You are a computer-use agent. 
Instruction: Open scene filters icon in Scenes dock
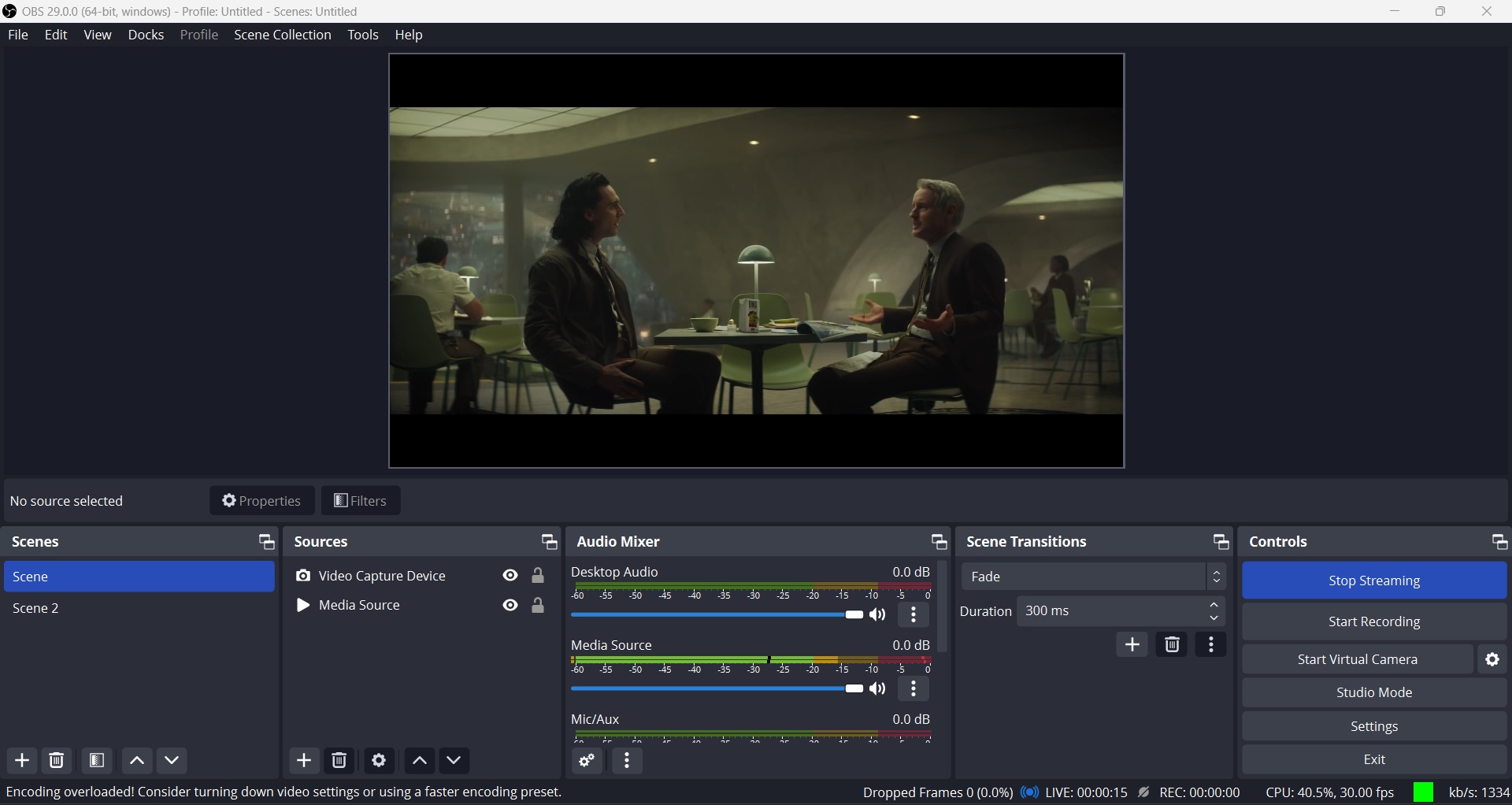[x=97, y=760]
